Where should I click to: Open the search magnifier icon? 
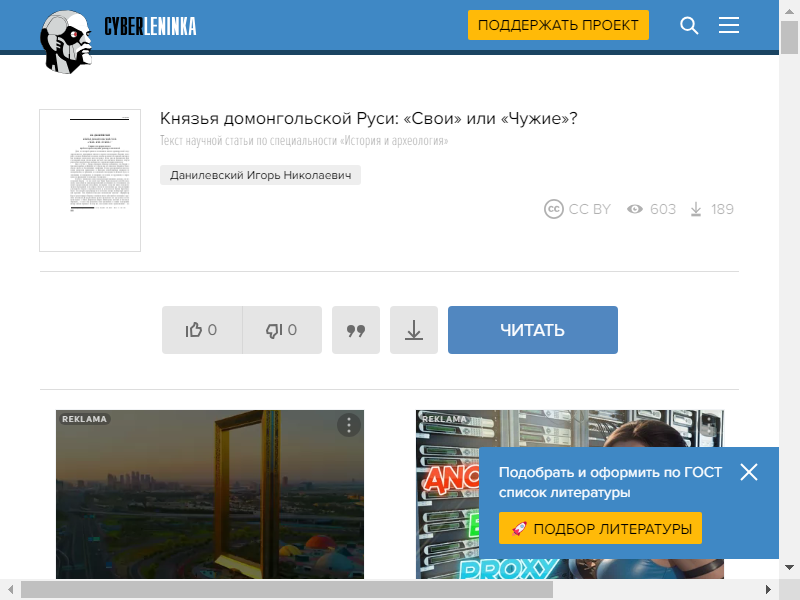pyautogui.click(x=689, y=26)
